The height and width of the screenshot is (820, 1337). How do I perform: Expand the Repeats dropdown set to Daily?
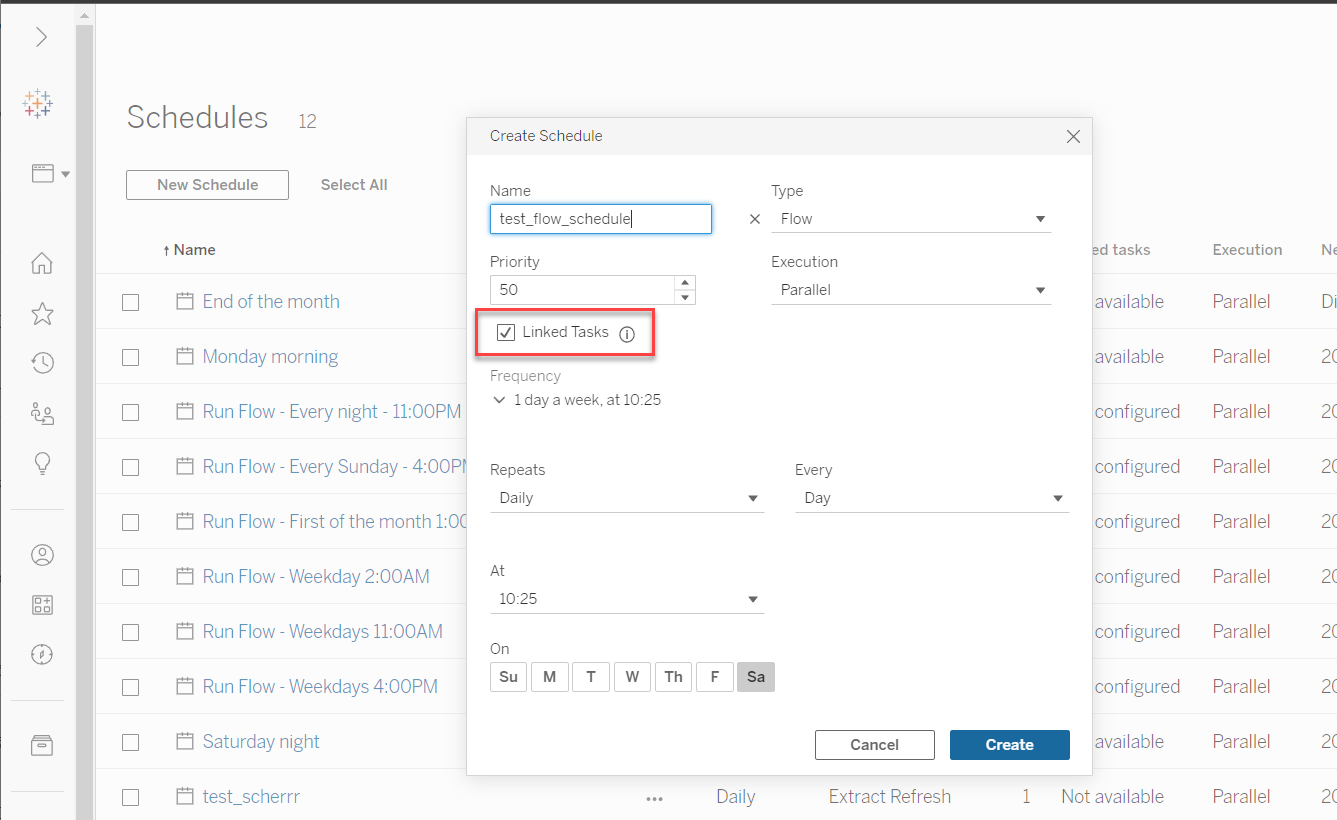626,498
